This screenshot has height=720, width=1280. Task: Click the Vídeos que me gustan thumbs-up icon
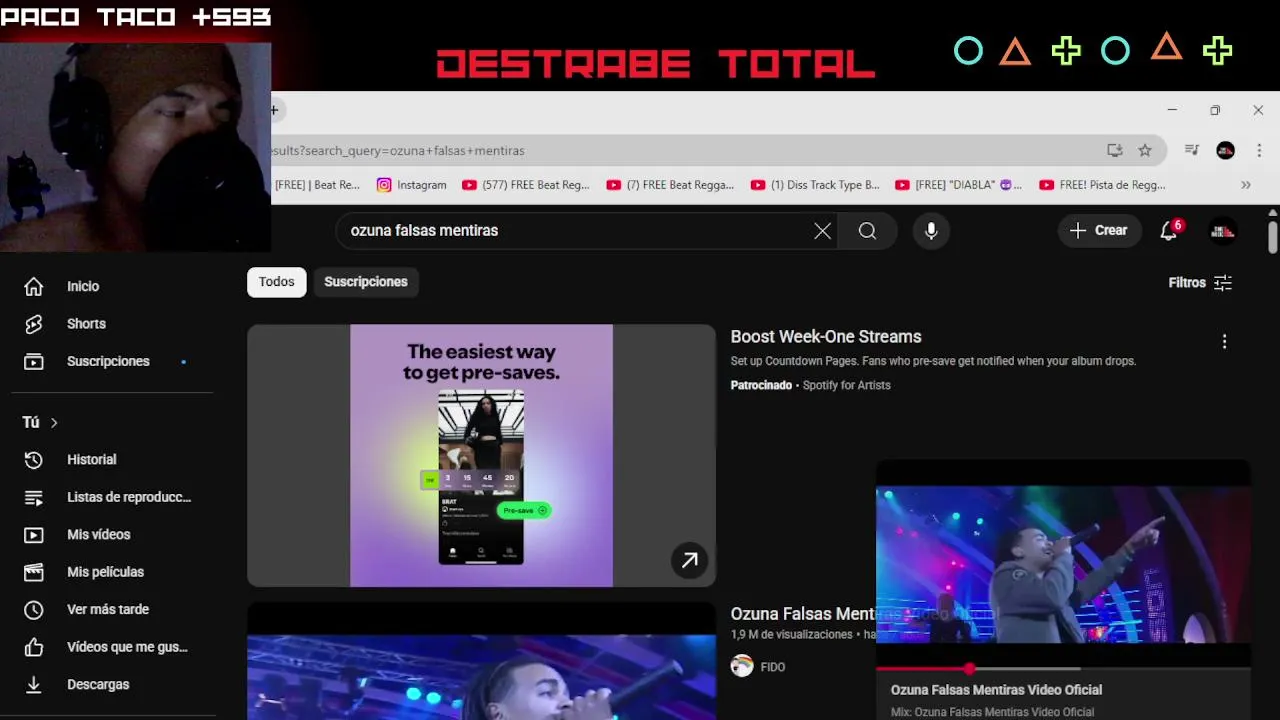(34, 647)
